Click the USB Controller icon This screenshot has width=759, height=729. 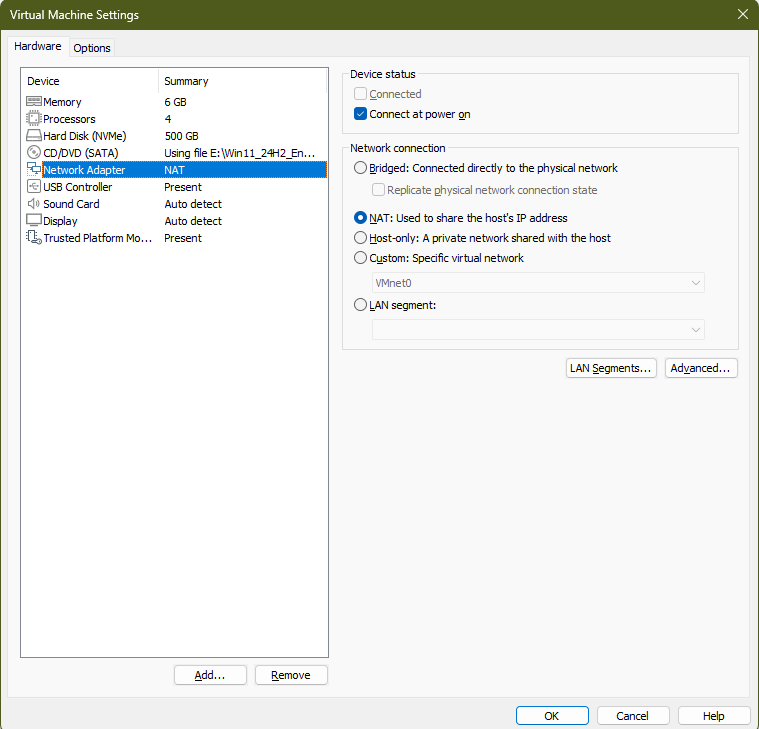point(34,187)
